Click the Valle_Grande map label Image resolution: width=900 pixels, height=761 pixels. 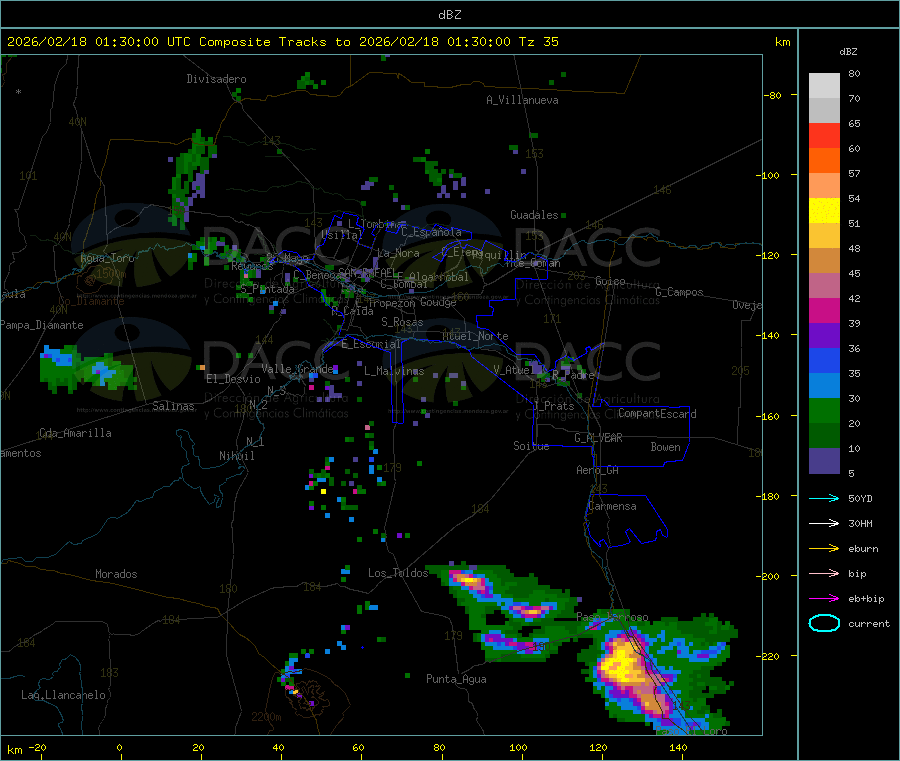click(297, 369)
